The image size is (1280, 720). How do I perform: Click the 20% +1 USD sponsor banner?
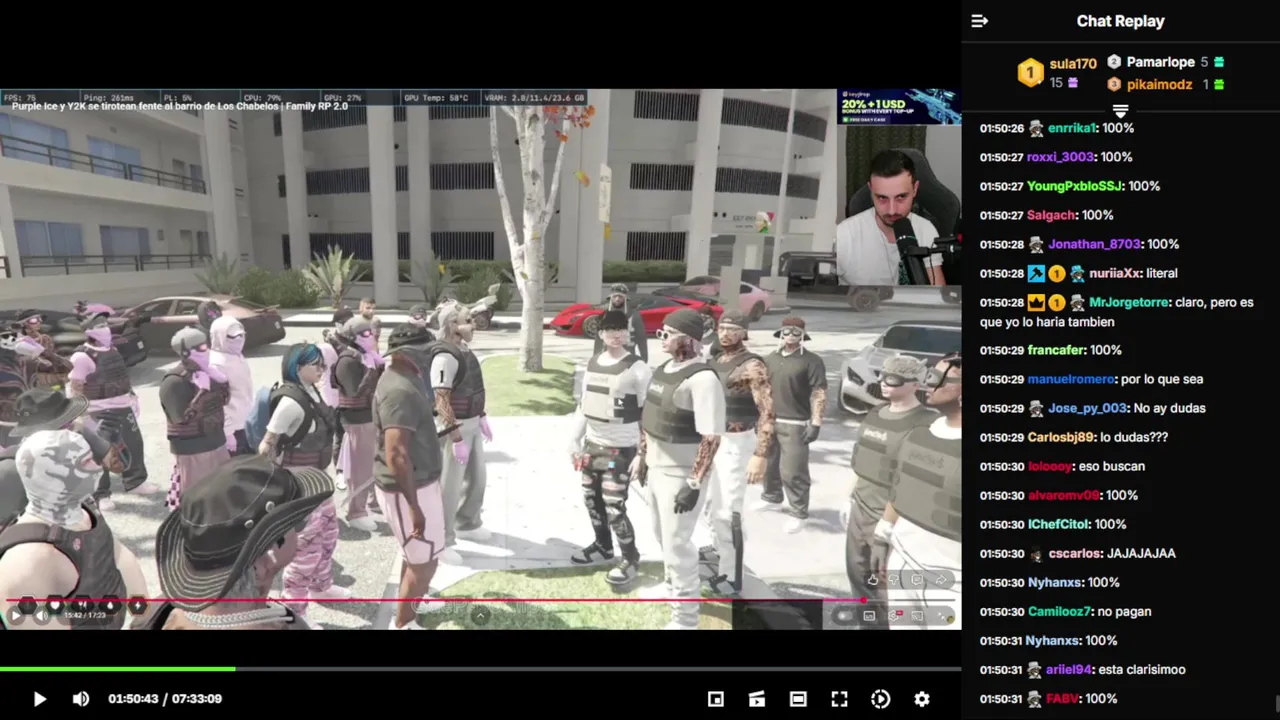898,106
